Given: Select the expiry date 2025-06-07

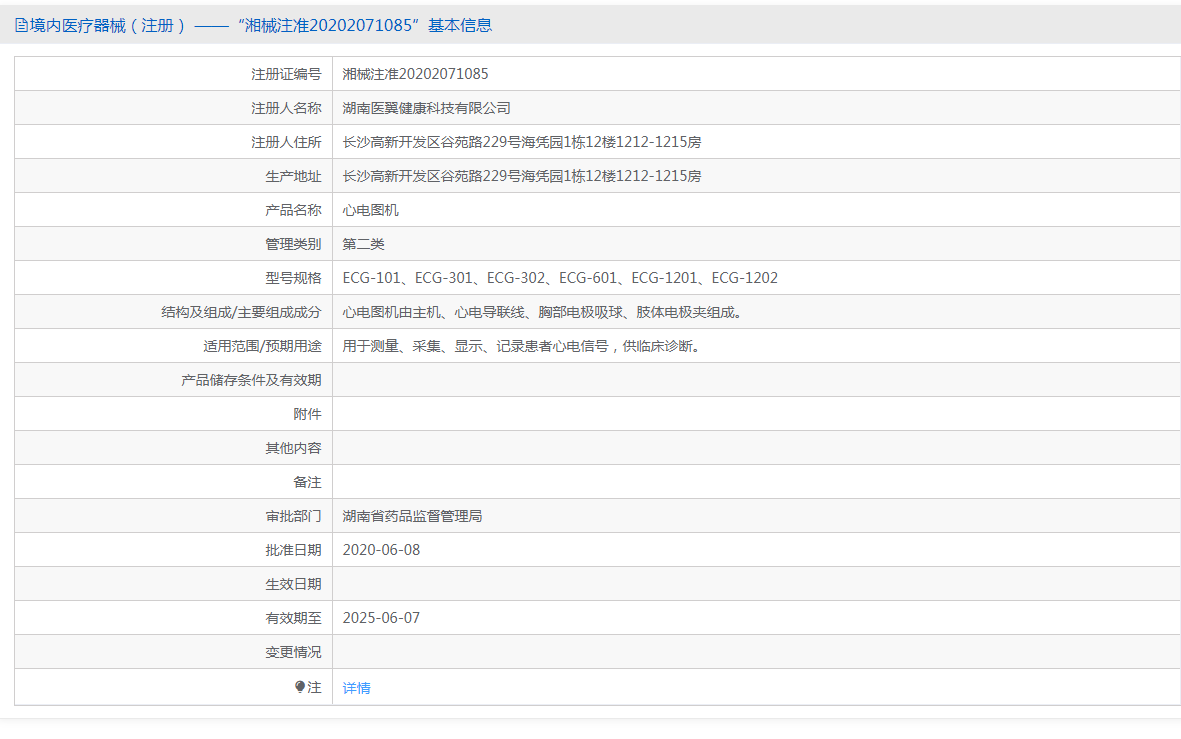Looking at the screenshot, I should tap(381, 618).
